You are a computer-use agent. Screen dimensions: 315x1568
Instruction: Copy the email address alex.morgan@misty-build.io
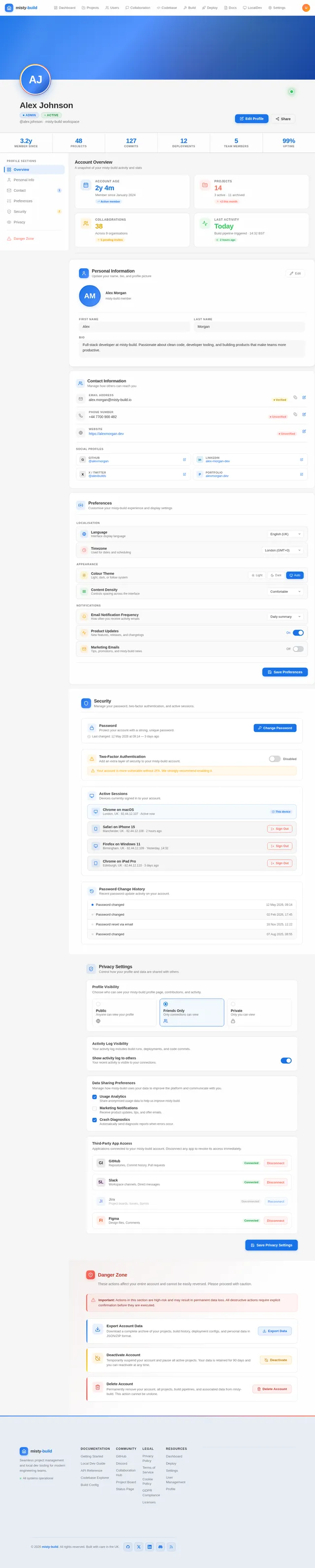(295, 398)
